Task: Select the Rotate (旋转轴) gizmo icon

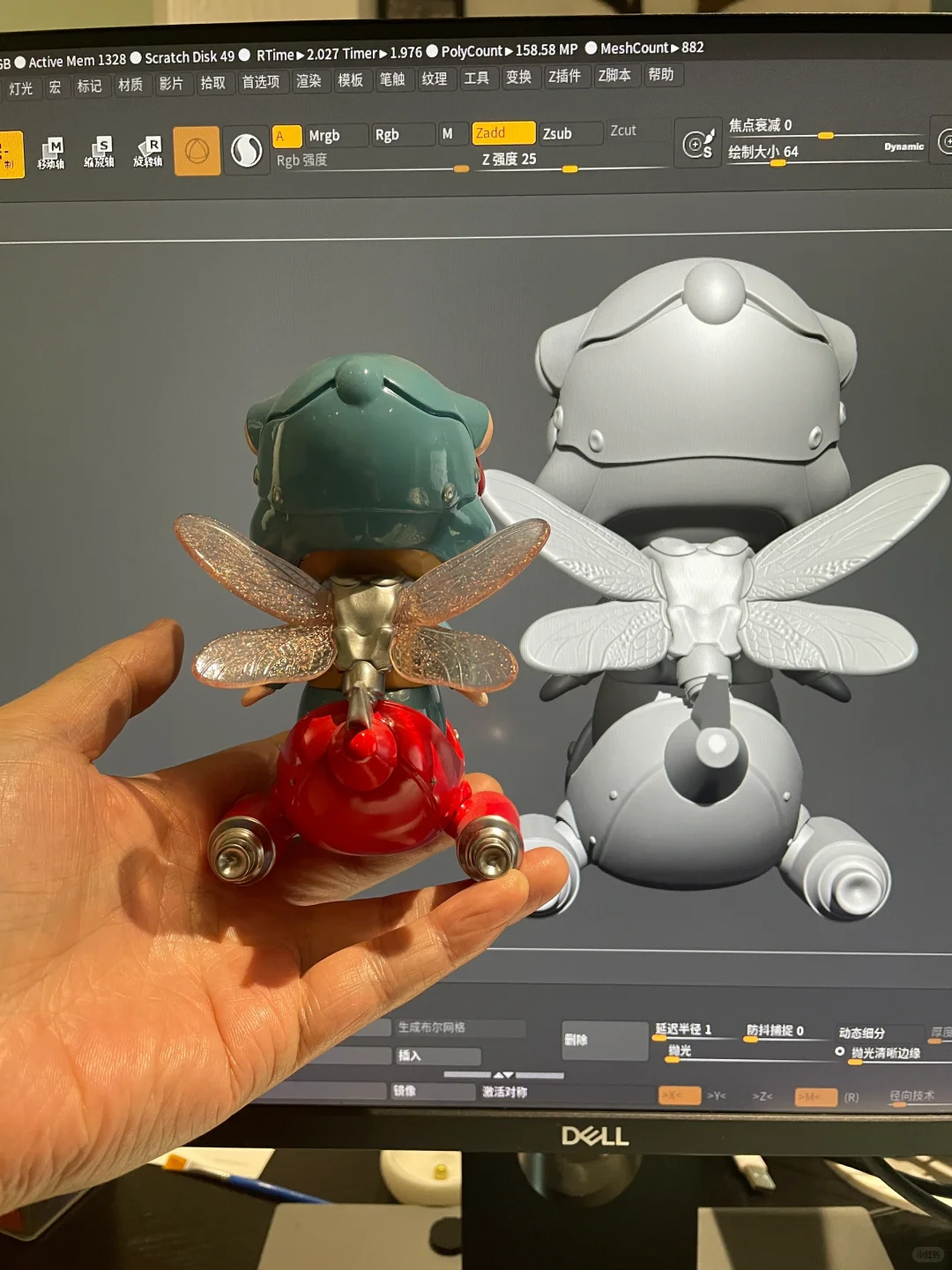Action: 148,151
